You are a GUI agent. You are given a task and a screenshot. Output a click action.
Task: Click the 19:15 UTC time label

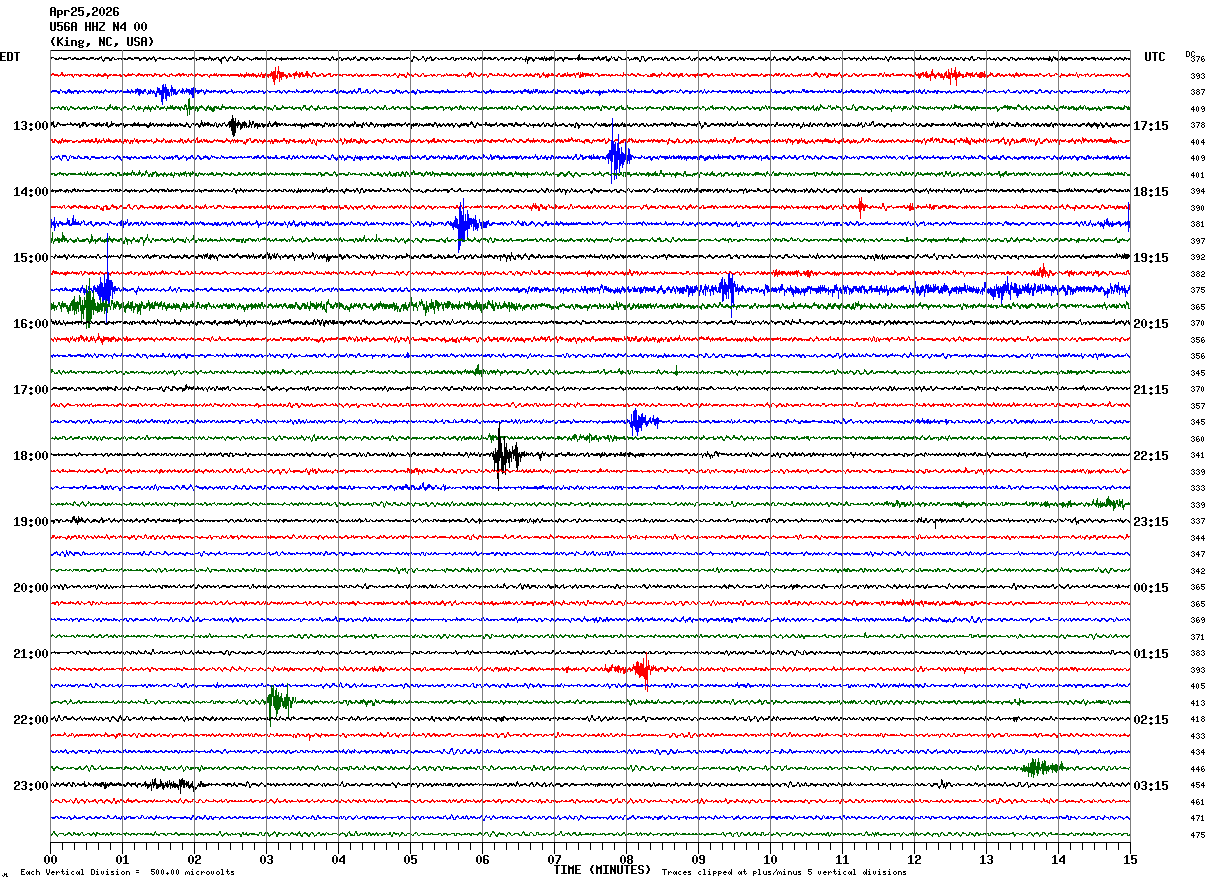pyautogui.click(x=1151, y=258)
